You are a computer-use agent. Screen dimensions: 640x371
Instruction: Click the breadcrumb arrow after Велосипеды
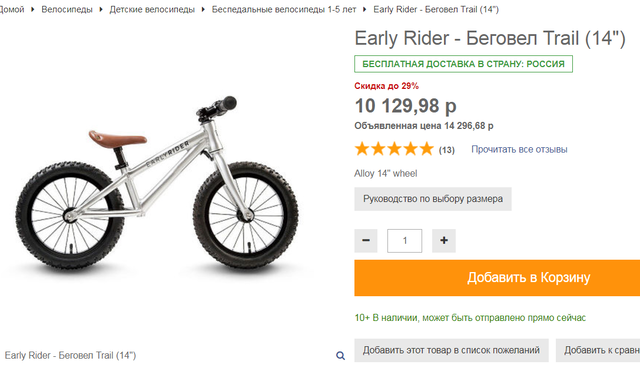(x=101, y=9)
